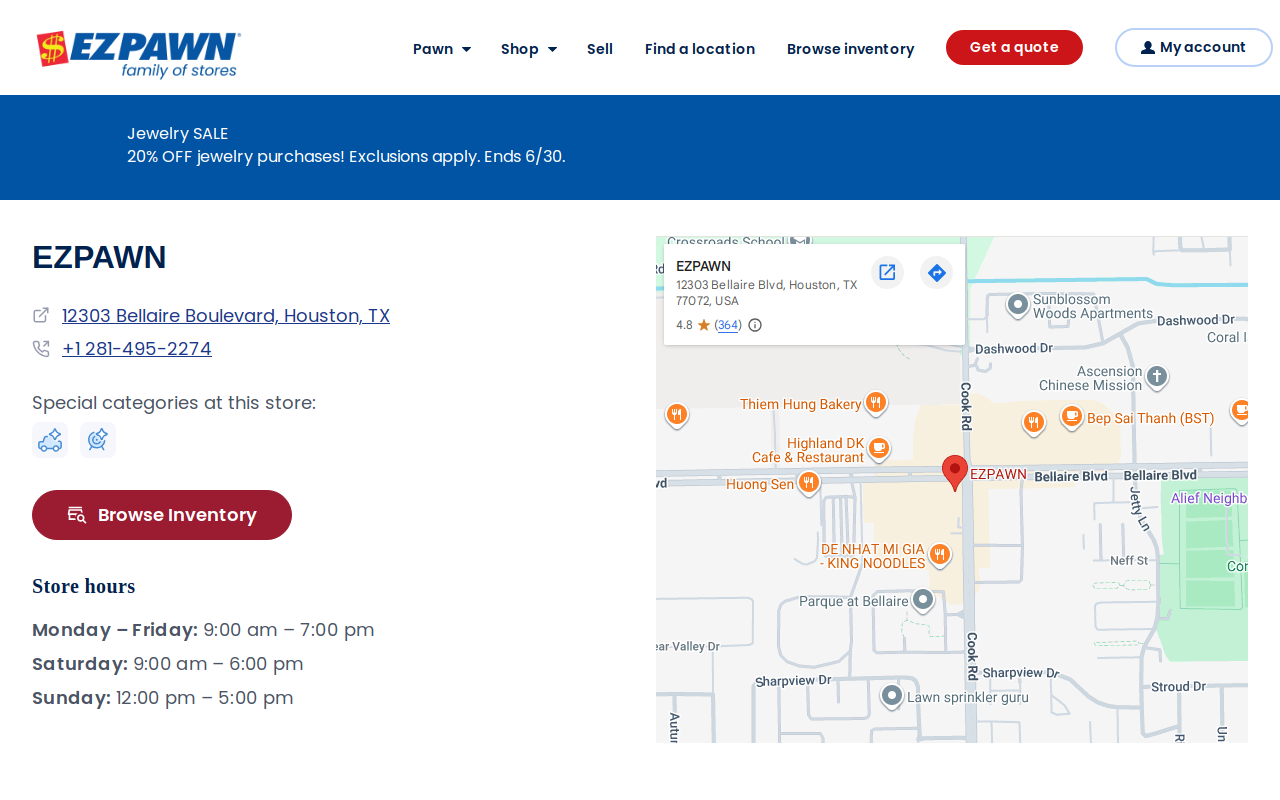Expand the Pawn dropdown menu
This screenshot has height=800, width=1280.
(442, 48)
